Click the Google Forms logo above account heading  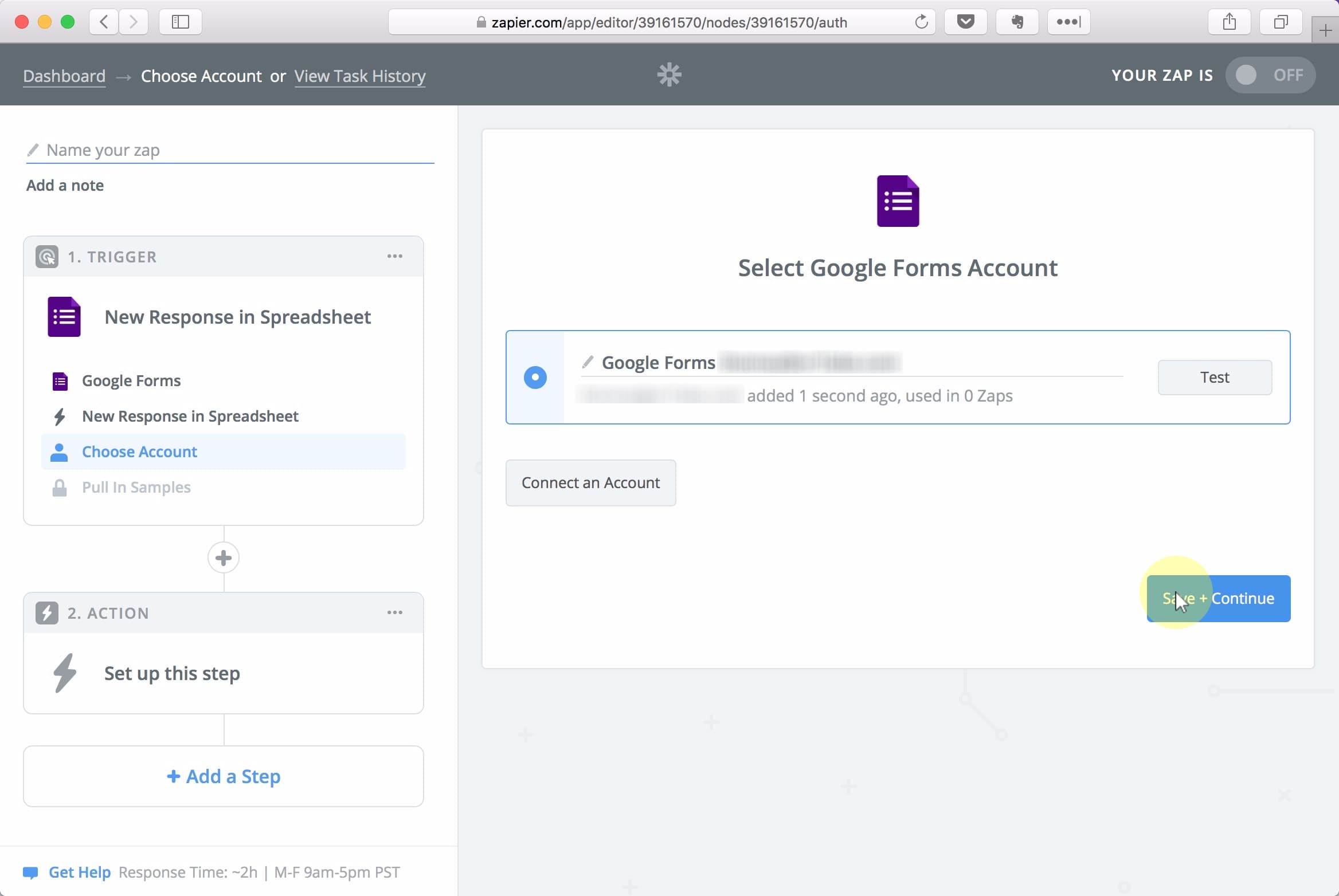(x=898, y=201)
